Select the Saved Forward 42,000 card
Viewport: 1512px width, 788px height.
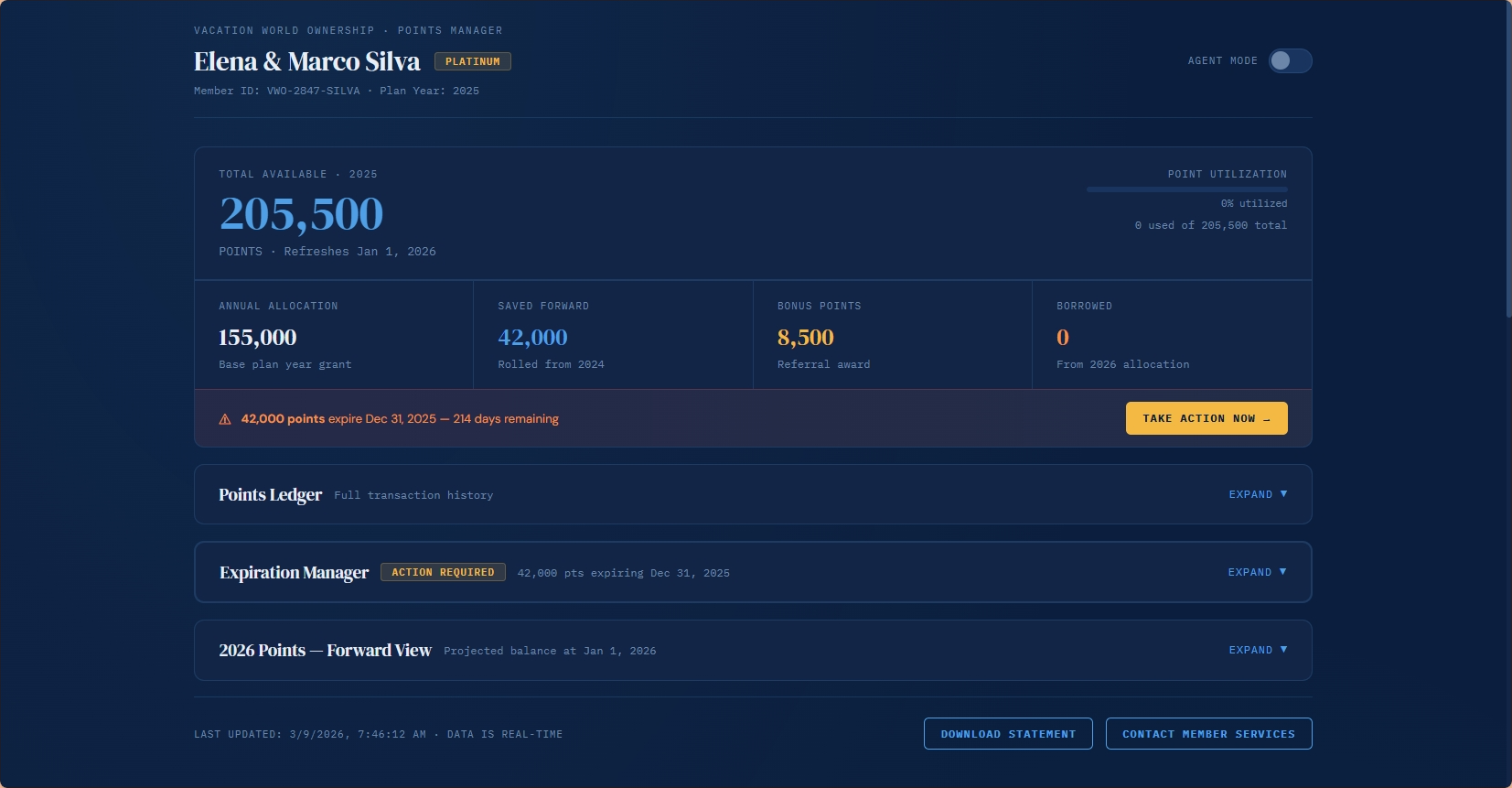pyautogui.click(x=613, y=335)
